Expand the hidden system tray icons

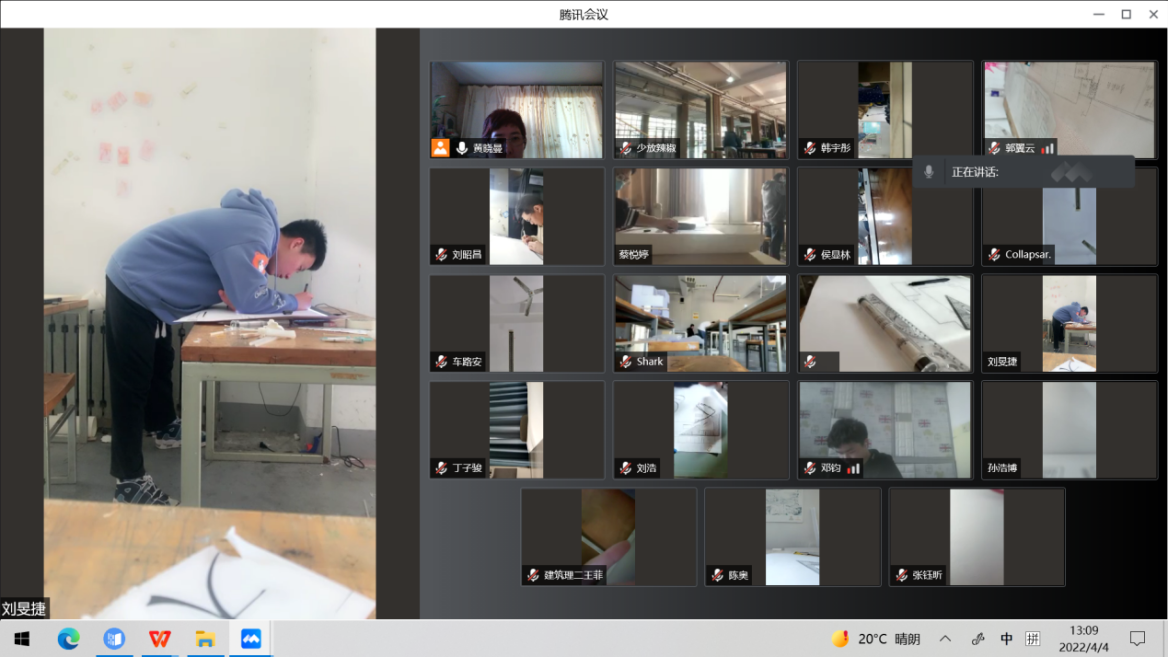coord(944,639)
